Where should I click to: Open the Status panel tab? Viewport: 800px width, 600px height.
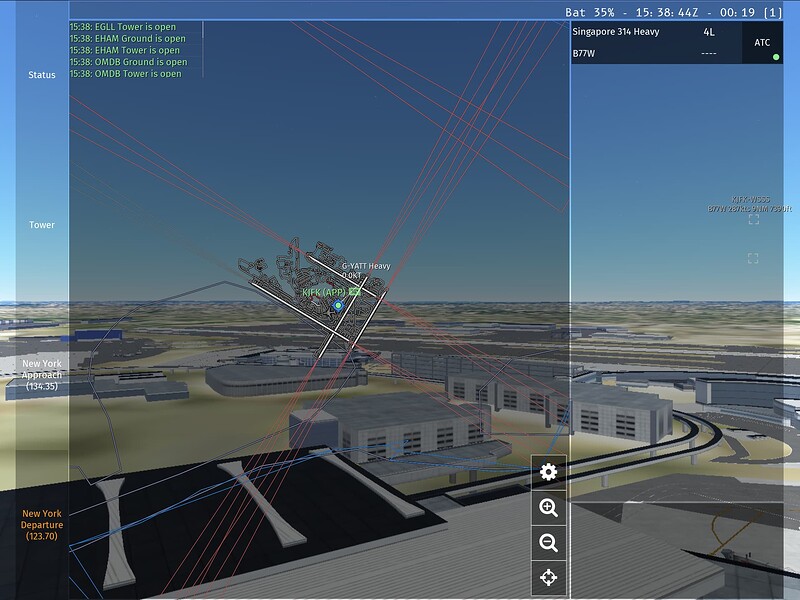[42, 75]
